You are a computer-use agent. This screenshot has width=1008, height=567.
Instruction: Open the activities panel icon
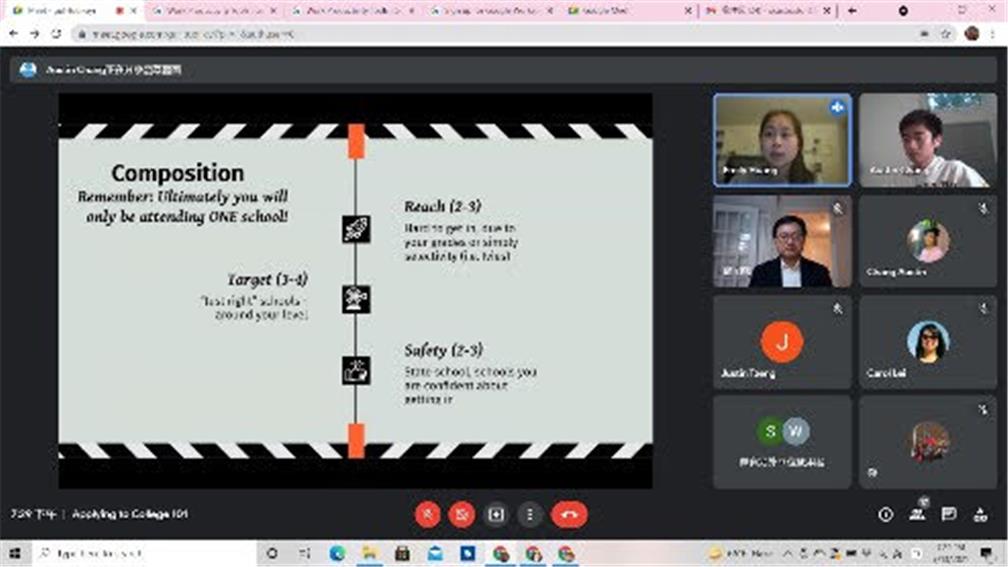981,514
